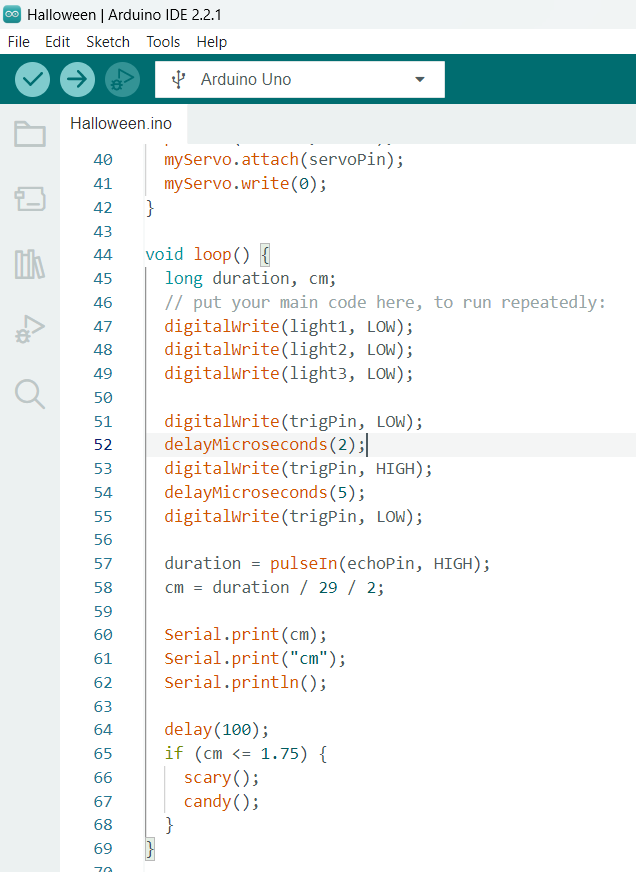Open the Arduino Uno board dropdown
The width and height of the screenshot is (636, 872).
300,80
